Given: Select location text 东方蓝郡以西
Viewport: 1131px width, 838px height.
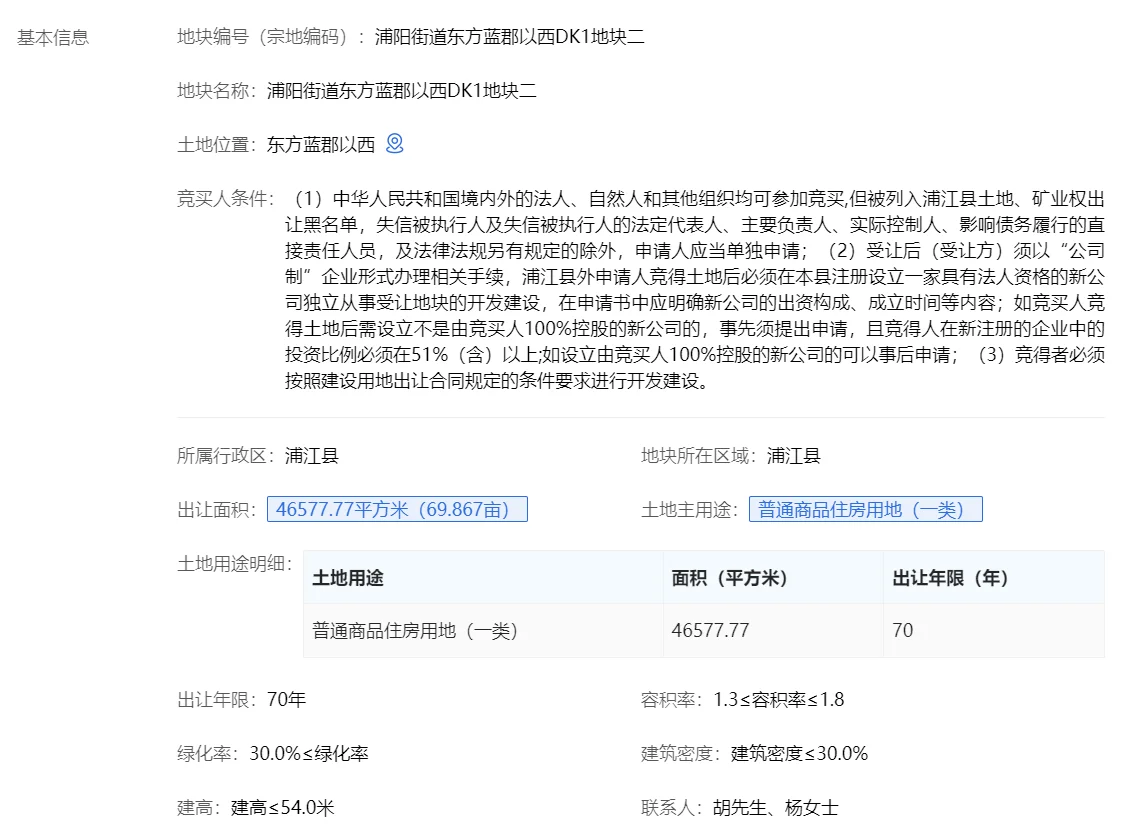Looking at the screenshot, I should coord(321,145).
